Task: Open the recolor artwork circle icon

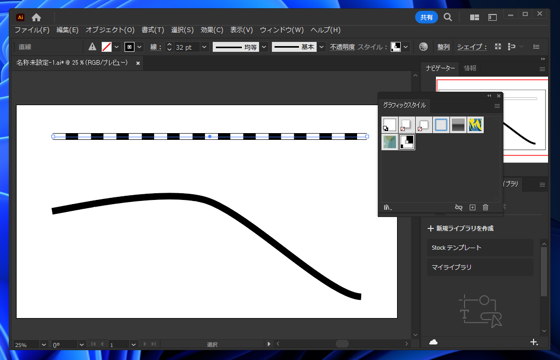Action: click(x=423, y=47)
